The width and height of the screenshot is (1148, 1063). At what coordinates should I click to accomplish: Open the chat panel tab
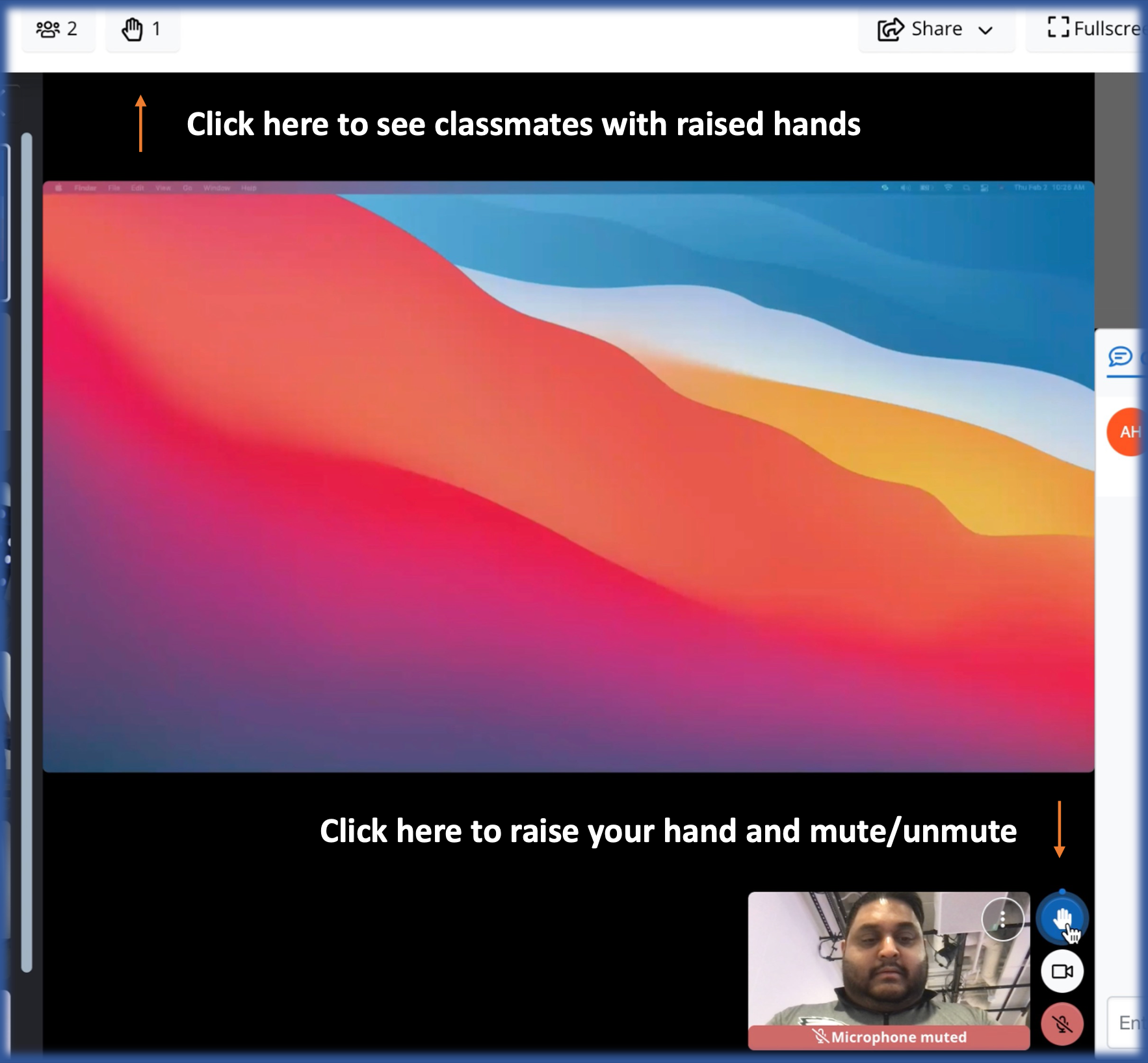(1125, 357)
